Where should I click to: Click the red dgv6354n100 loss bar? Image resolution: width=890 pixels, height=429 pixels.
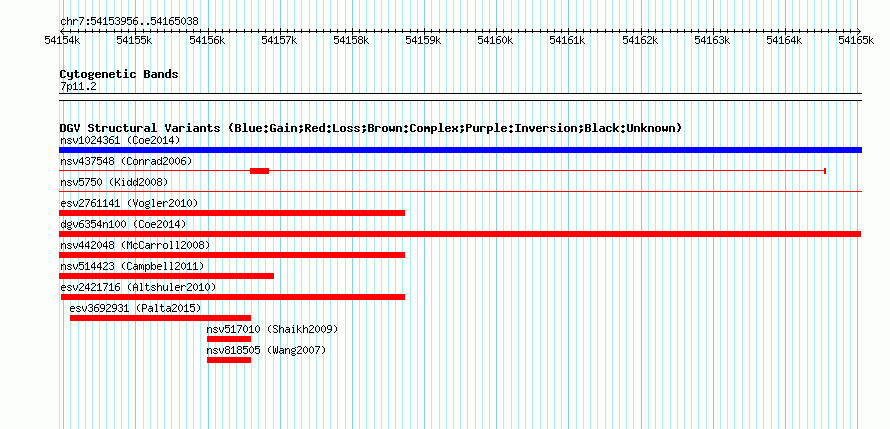click(460, 234)
